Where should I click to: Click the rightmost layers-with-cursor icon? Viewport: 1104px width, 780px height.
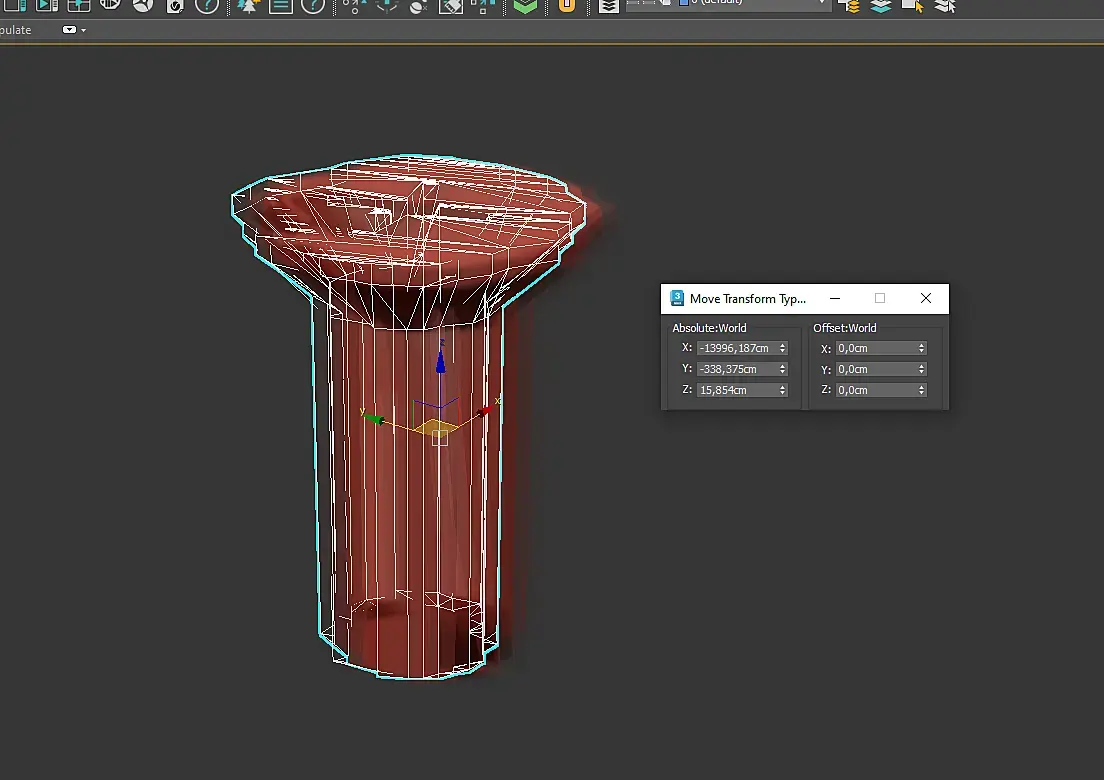click(944, 6)
